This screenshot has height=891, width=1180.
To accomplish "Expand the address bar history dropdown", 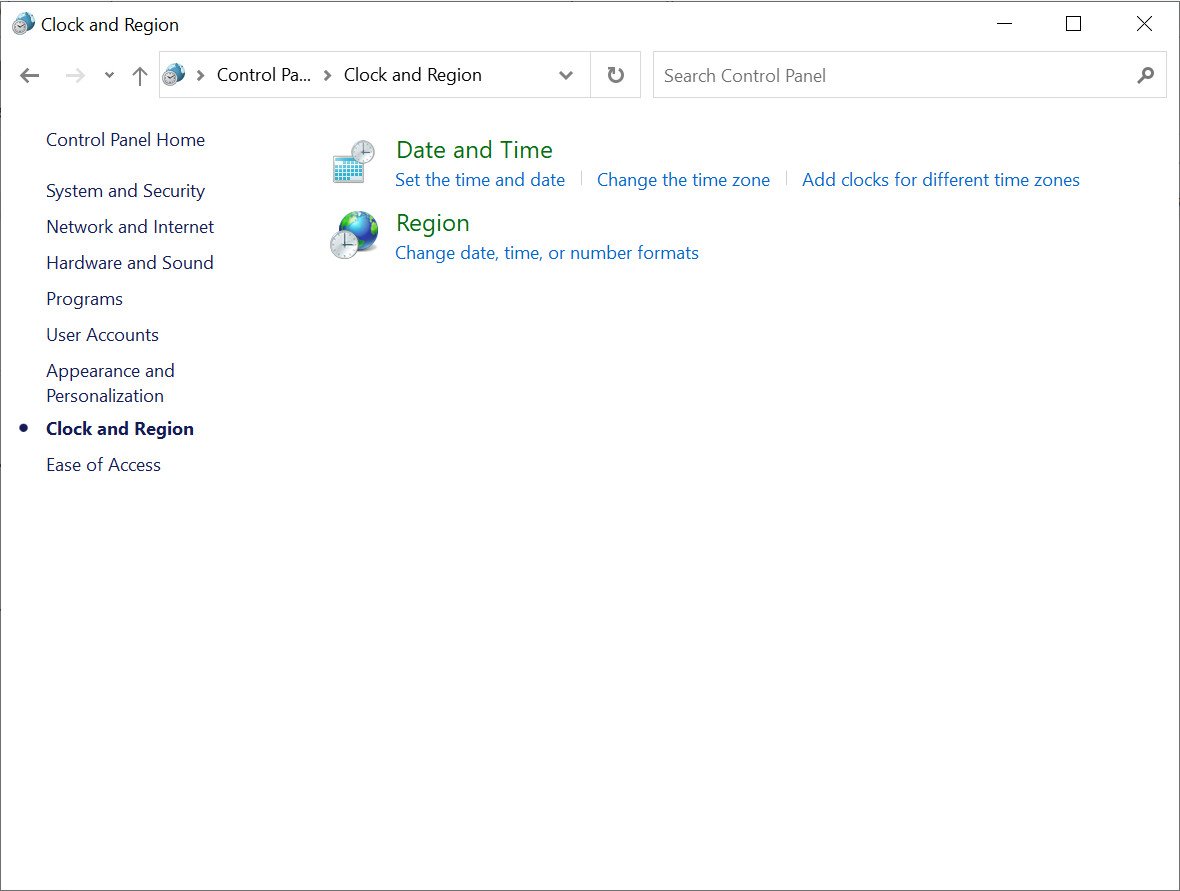I will 566,76.
